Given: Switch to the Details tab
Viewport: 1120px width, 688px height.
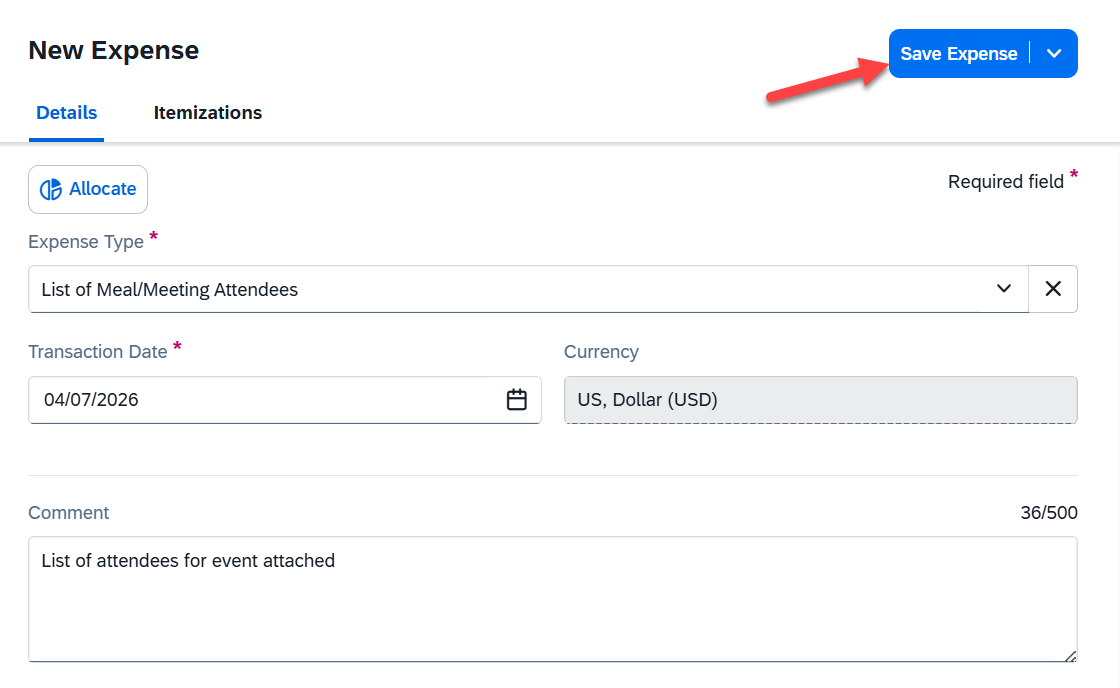Looking at the screenshot, I should pos(66,113).
